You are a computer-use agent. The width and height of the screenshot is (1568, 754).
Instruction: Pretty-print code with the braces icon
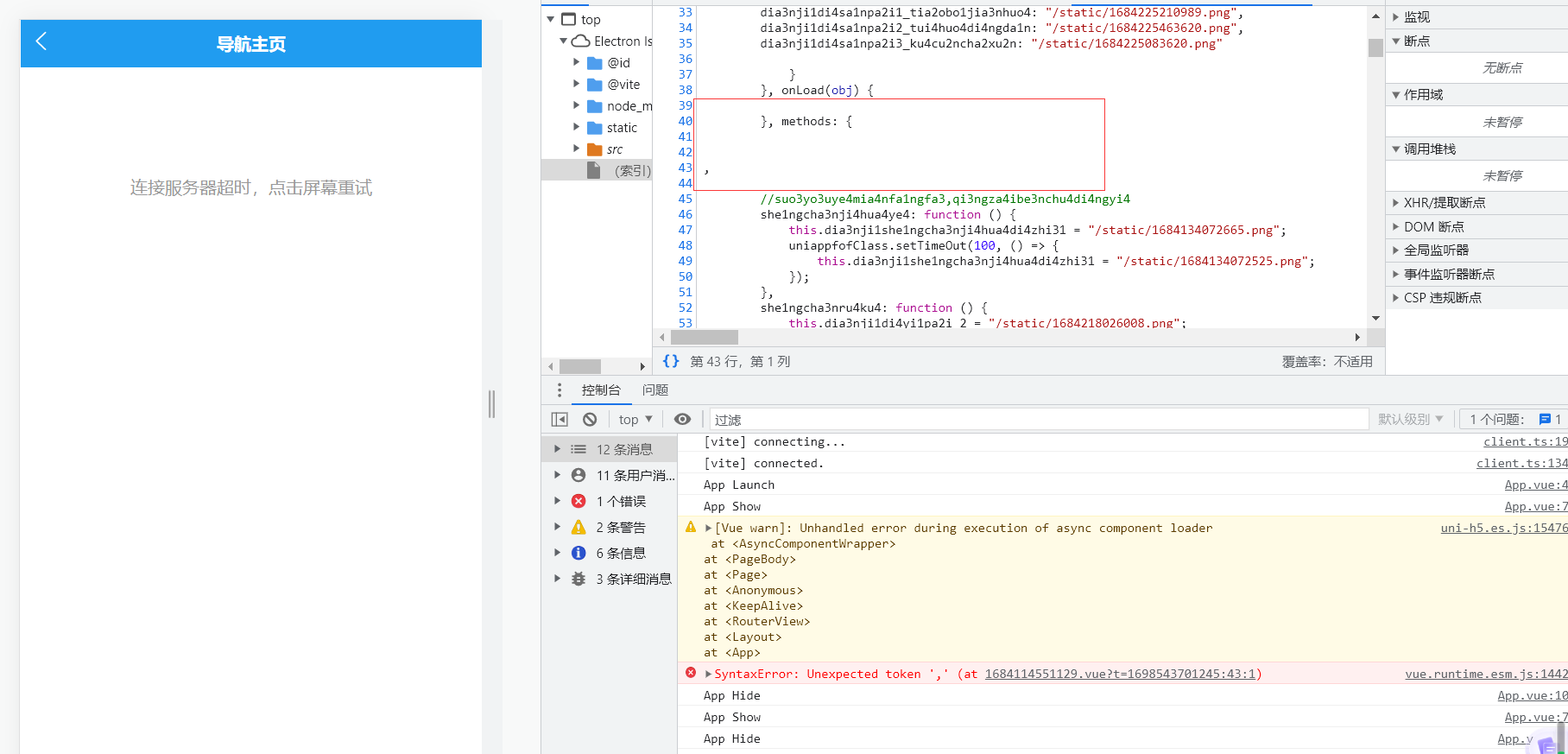(671, 361)
